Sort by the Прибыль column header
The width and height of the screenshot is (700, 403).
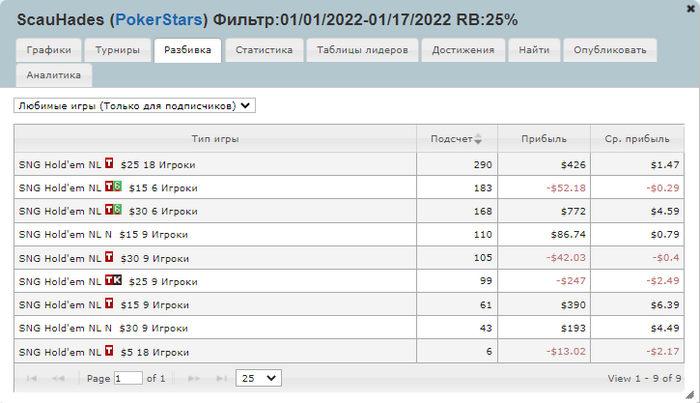(x=544, y=139)
